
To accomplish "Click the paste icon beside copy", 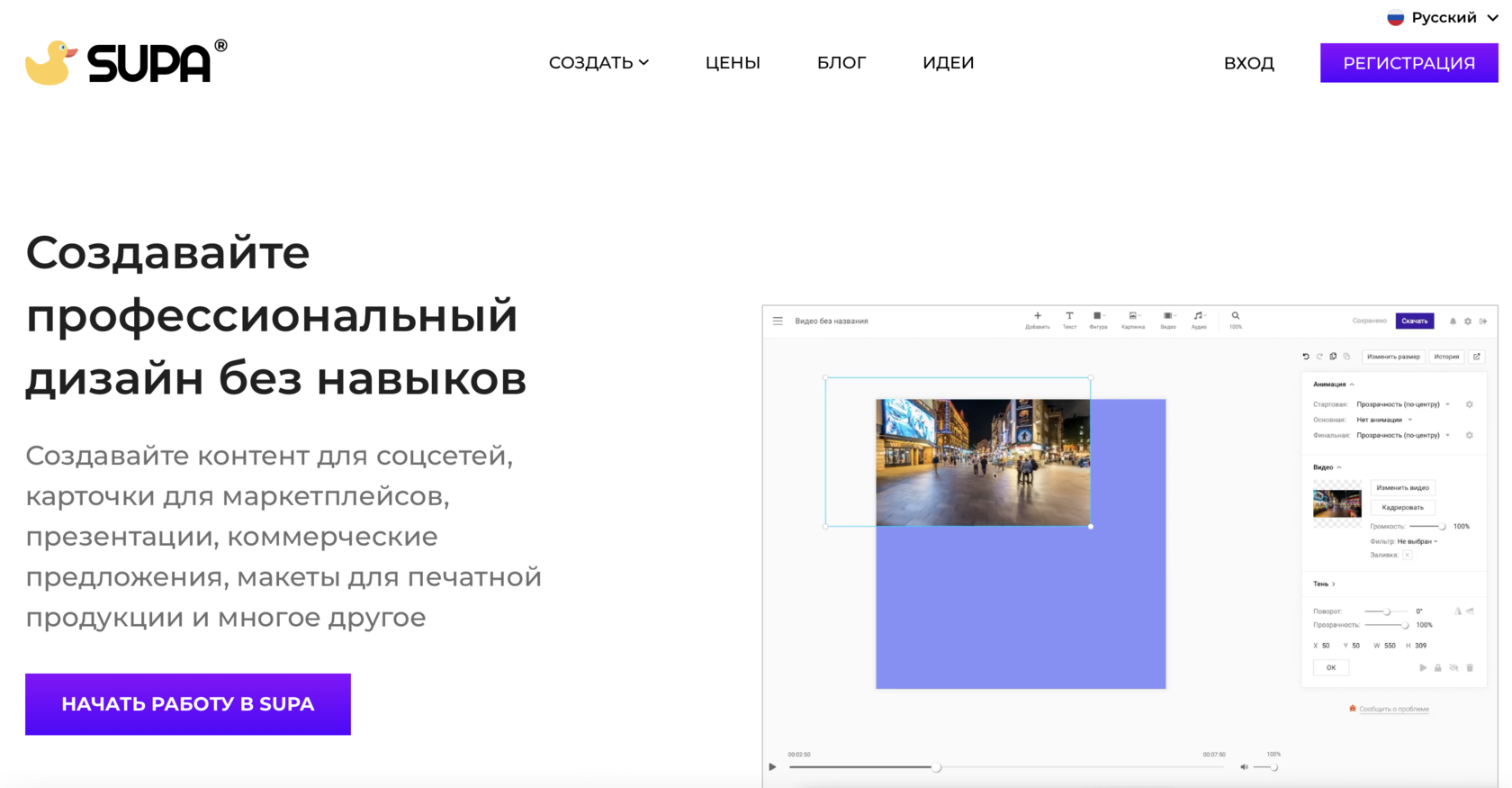I will [x=1346, y=357].
